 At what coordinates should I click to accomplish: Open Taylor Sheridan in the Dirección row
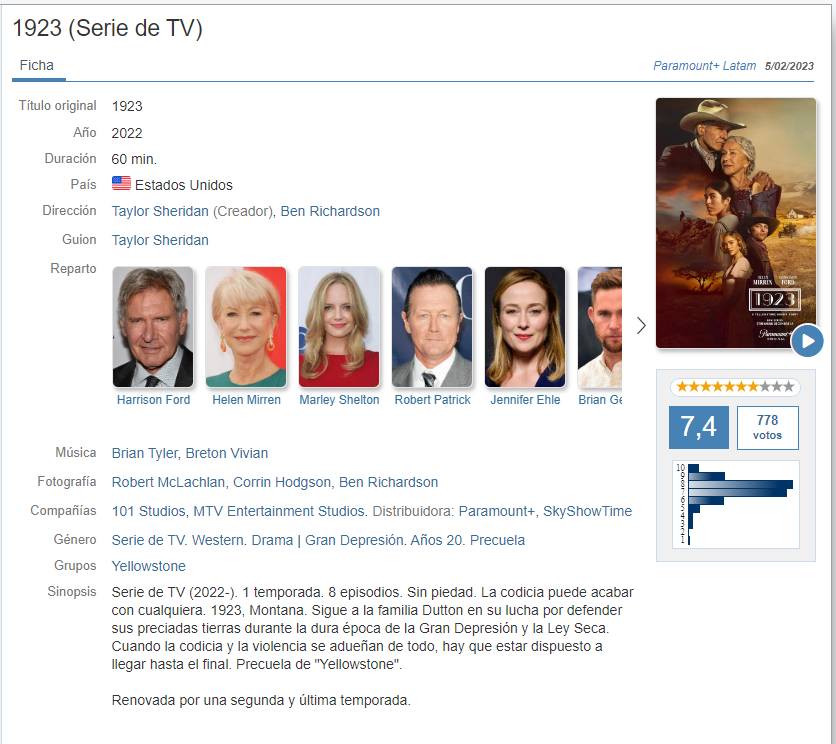[160, 212]
